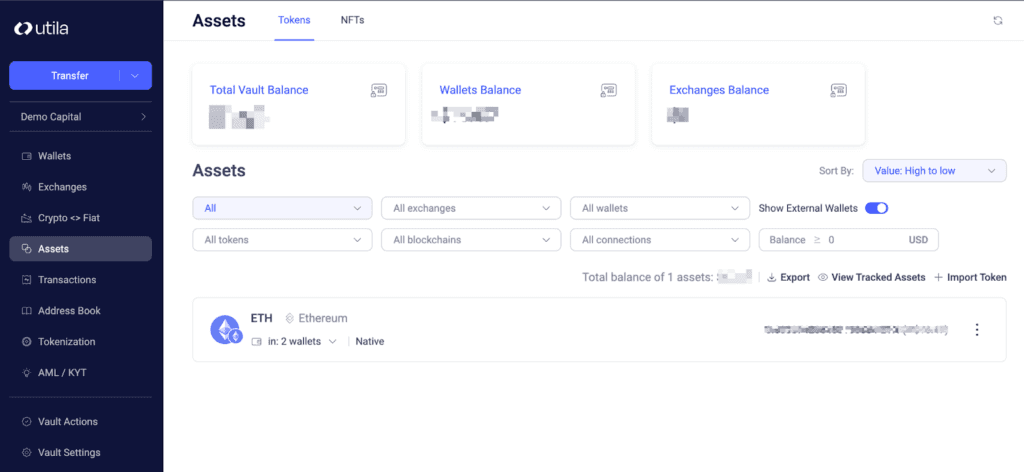Image resolution: width=1024 pixels, height=472 pixels.
Task: Click the Transactions sidebar icon
Action: click(x=27, y=279)
